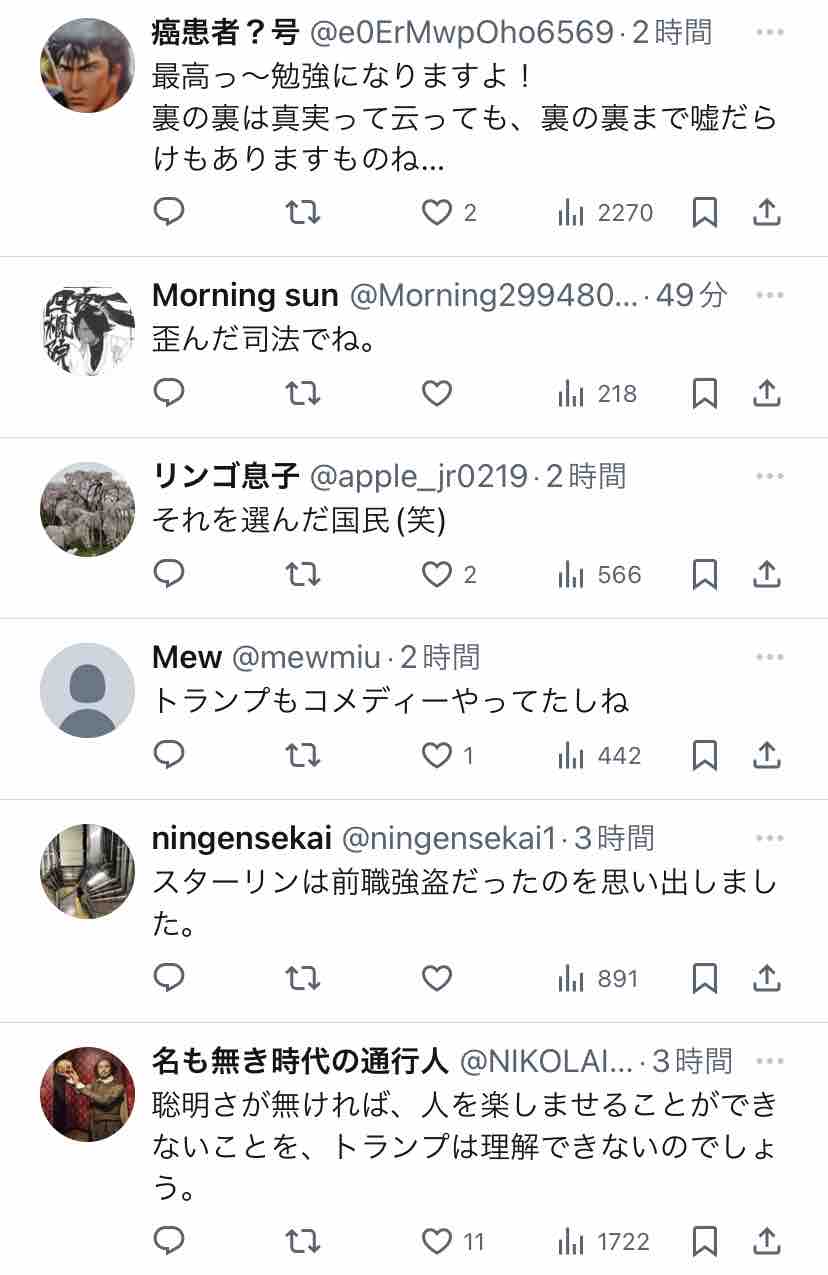This screenshot has height=1275, width=828.
Task: Like the 名も無き時代の通行人 tweet
Action: [437, 1242]
